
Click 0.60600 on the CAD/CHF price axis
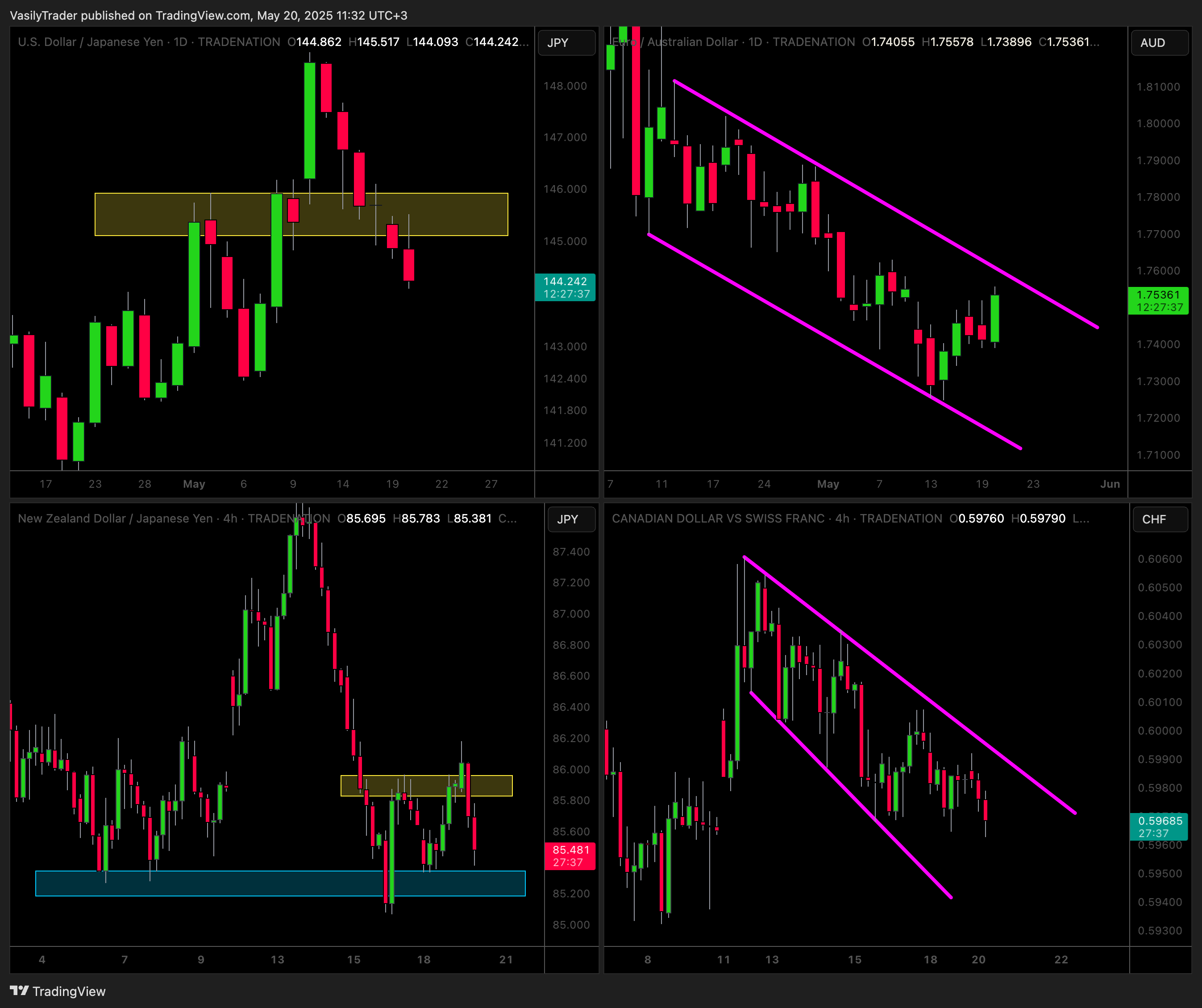[1160, 559]
